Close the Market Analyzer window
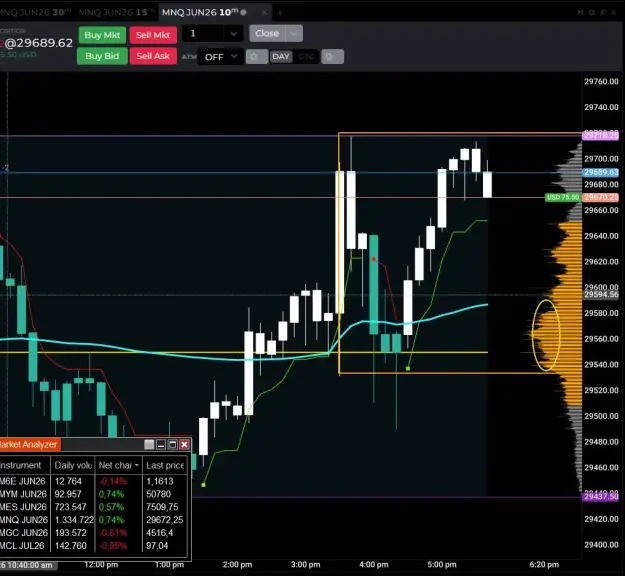 pos(184,444)
